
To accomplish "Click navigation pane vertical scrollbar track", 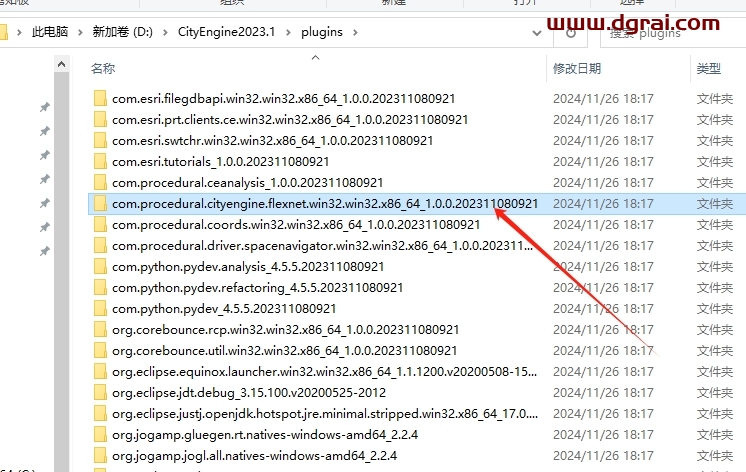I will (61, 271).
